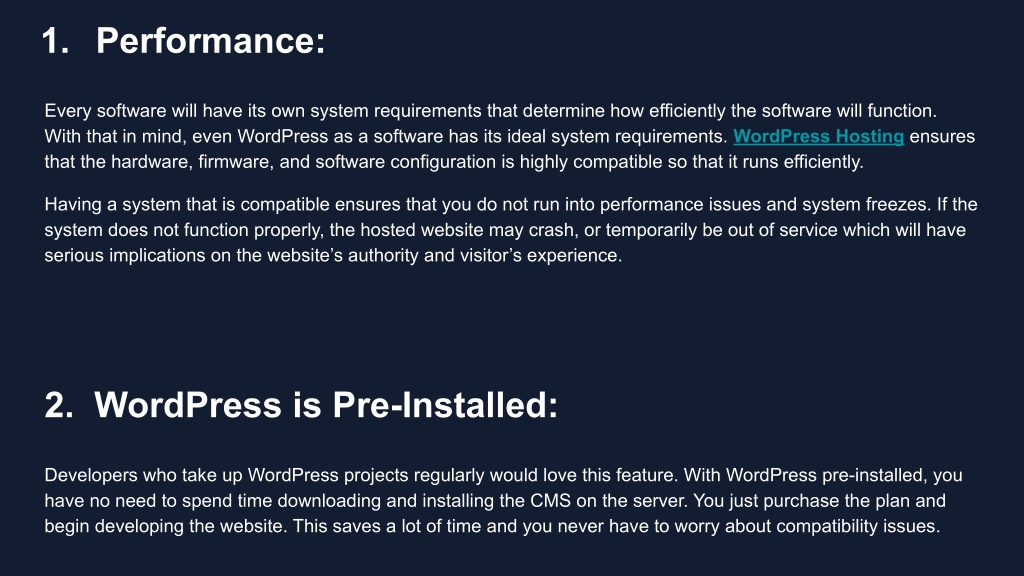This screenshot has width=1024, height=576.
Task: Click the line starting "Having a system that"
Action: click(511, 204)
